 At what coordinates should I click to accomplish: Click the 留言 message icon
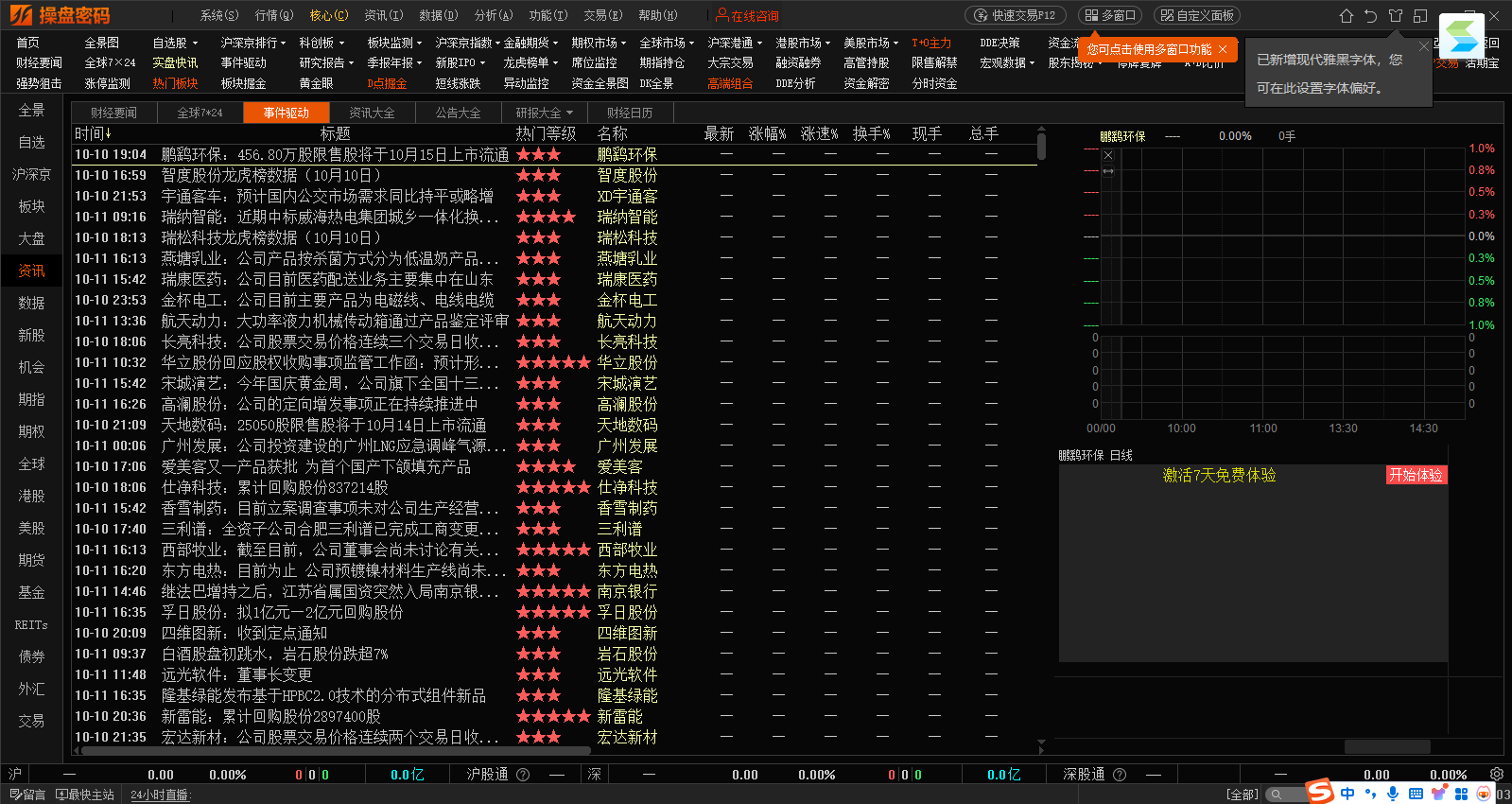pos(26,795)
